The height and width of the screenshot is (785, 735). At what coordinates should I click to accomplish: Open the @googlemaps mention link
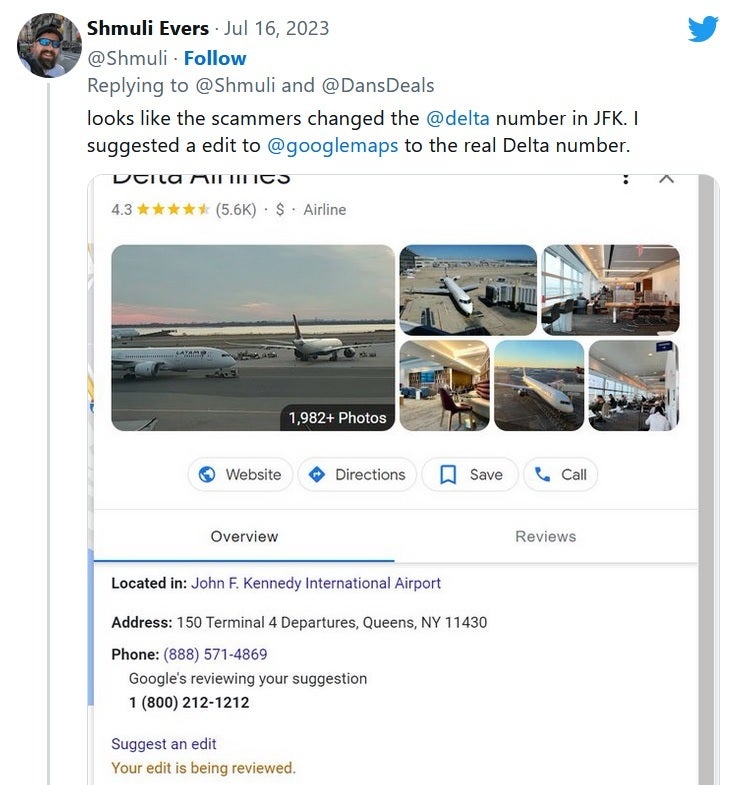point(332,146)
